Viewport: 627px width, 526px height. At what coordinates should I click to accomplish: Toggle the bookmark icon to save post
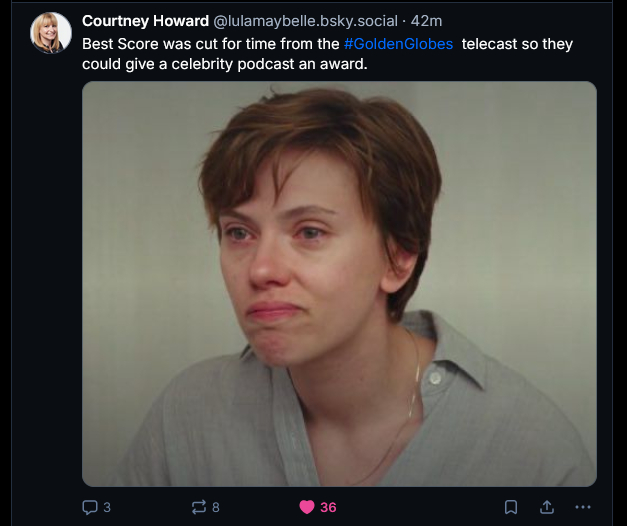511,507
